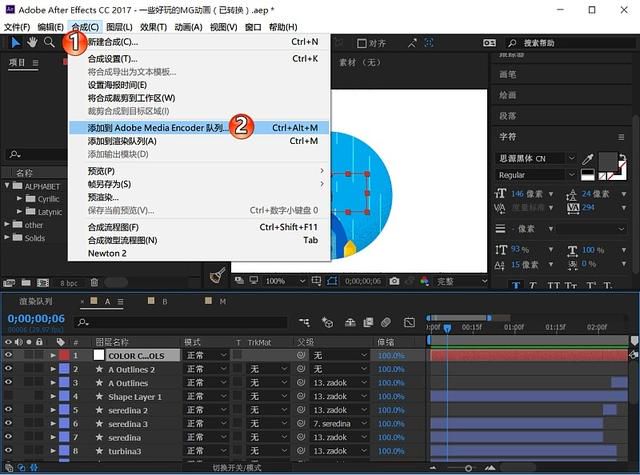This screenshot has height=475, width=640.
Task: Open 文件(F) menu
Action: pyautogui.click(x=17, y=27)
